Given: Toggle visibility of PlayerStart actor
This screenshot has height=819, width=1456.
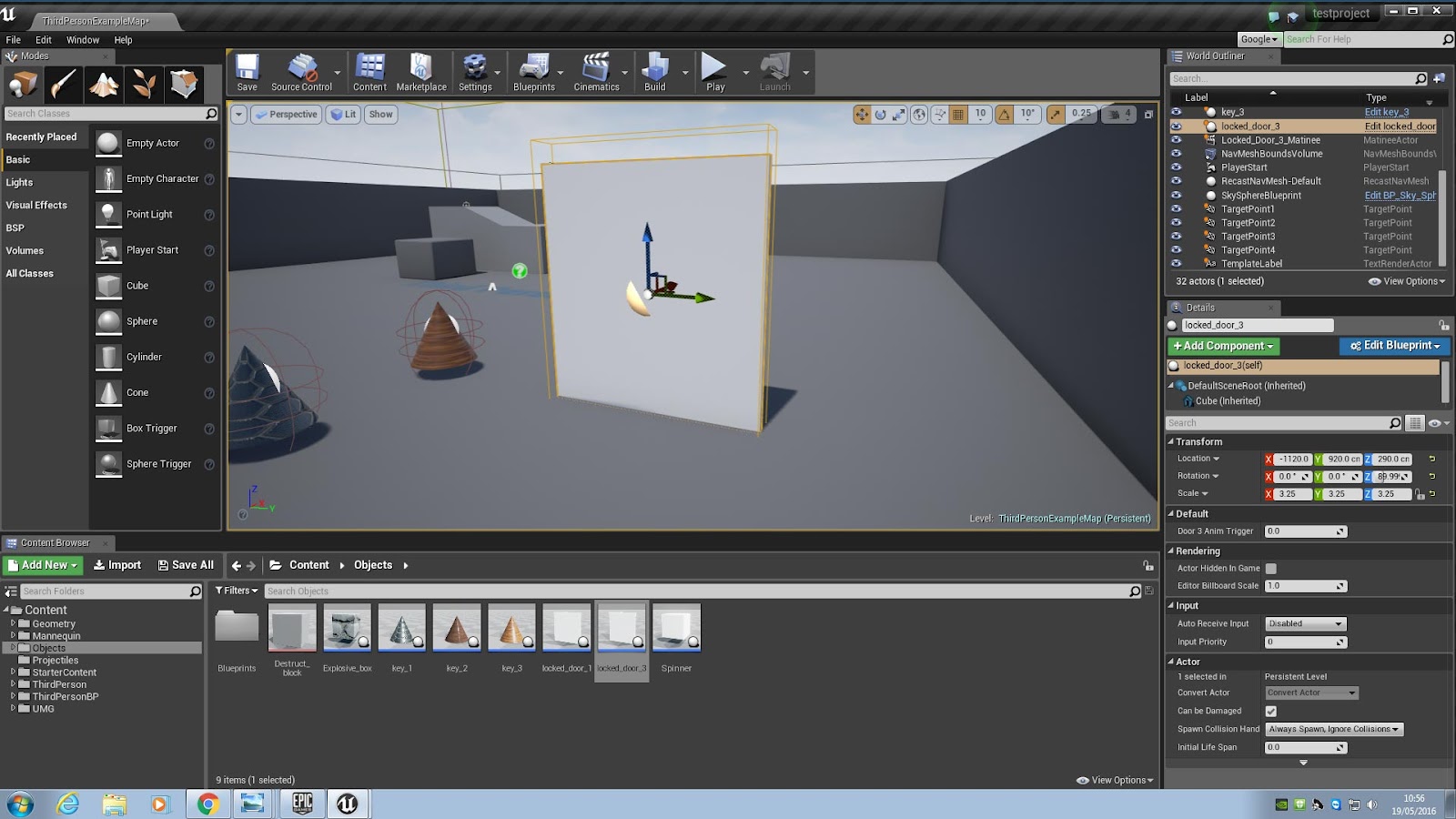Looking at the screenshot, I should click(1176, 167).
